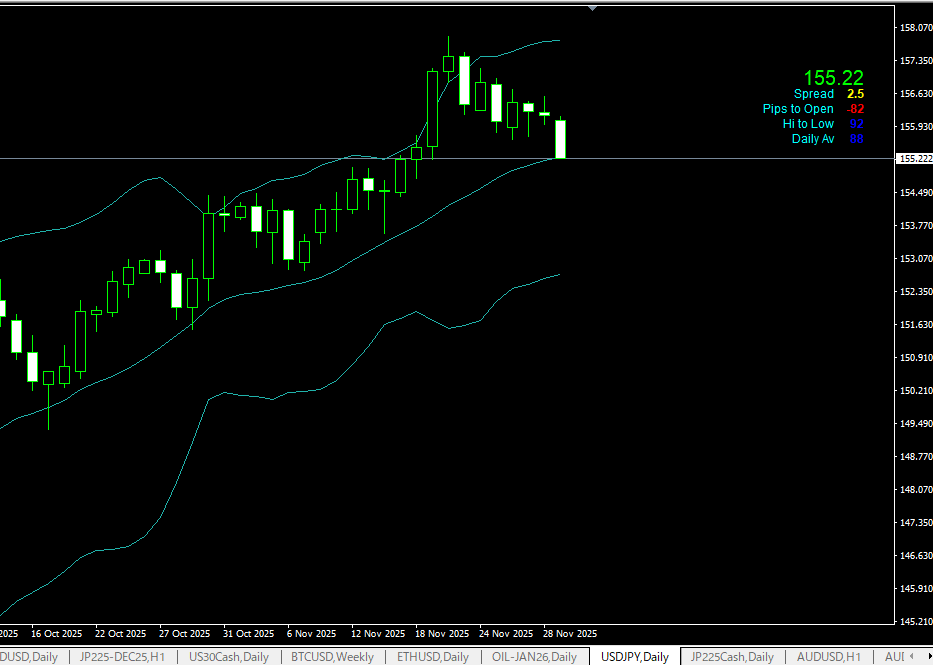
Task: Switch to the JP225-DEC25,H1 chart tab
Action: tap(123, 657)
